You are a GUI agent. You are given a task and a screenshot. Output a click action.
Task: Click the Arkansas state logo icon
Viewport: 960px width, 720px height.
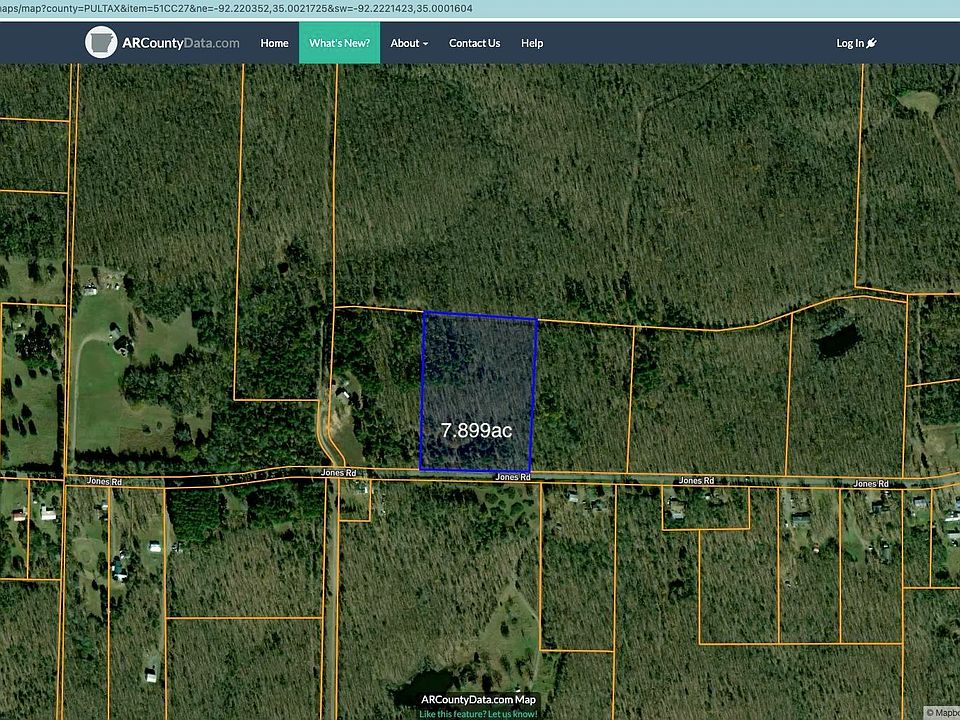tap(101, 43)
